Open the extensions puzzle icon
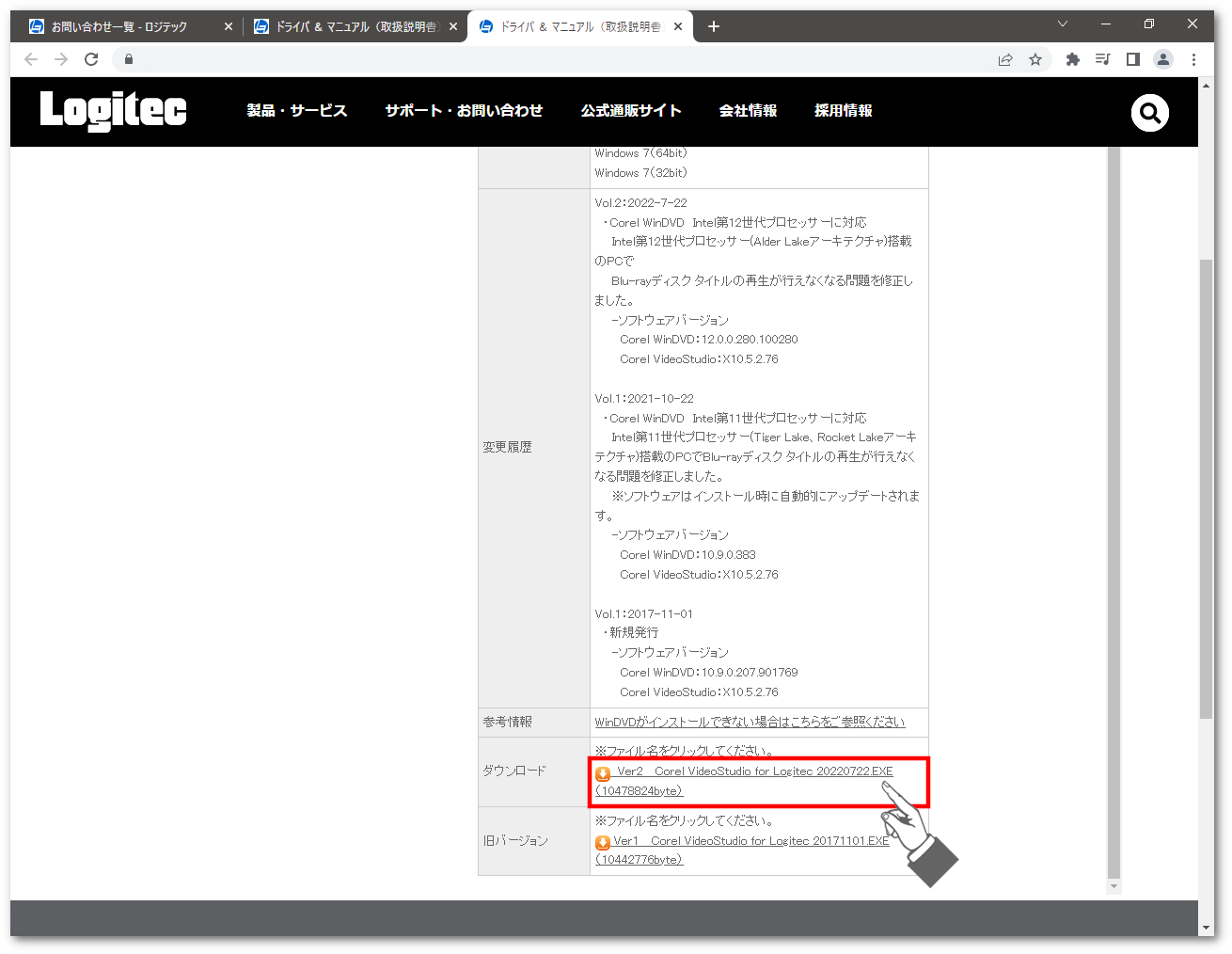Image resolution: width=1232 pixels, height=954 pixels. [x=1073, y=59]
